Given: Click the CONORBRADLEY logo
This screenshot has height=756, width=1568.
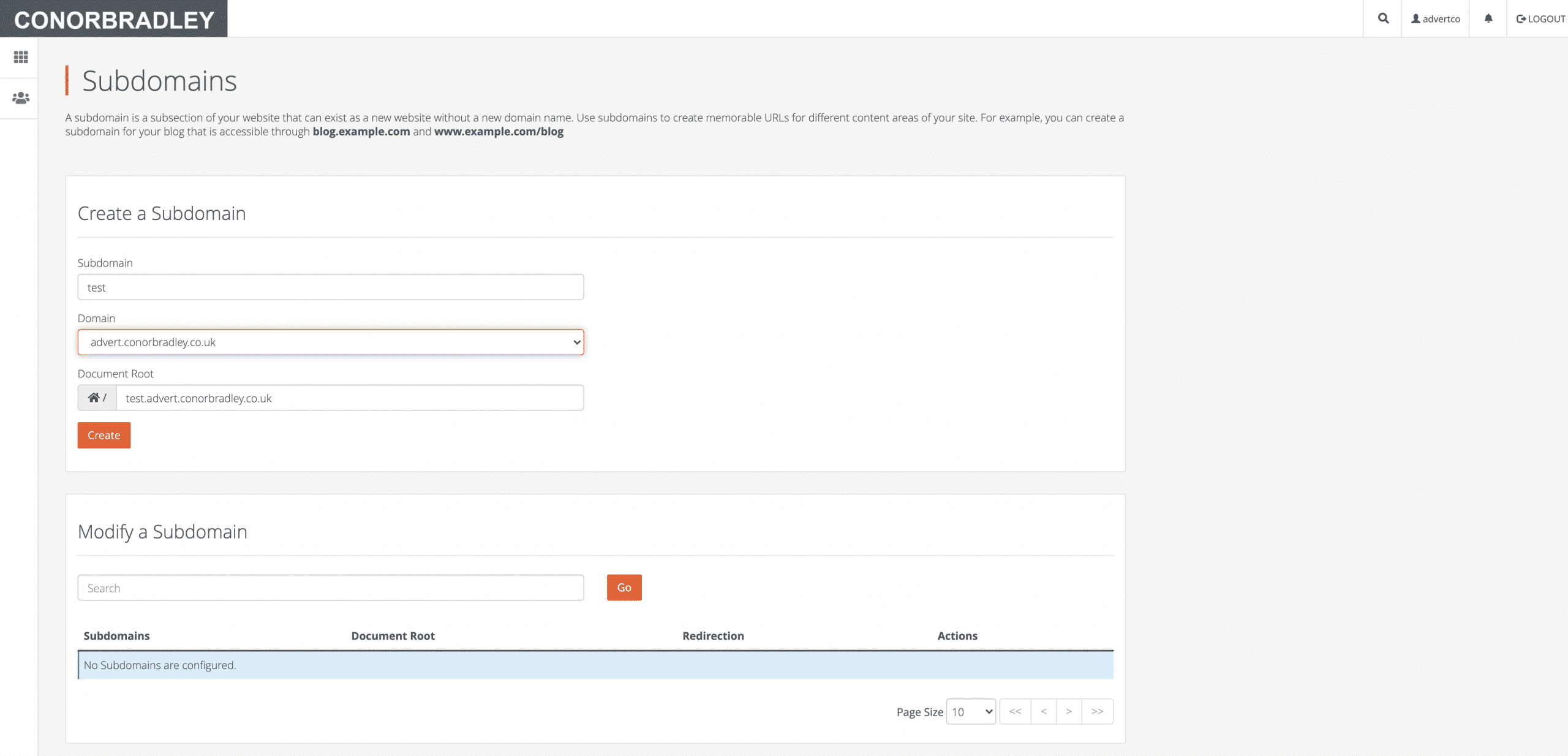Looking at the screenshot, I should pos(114,20).
